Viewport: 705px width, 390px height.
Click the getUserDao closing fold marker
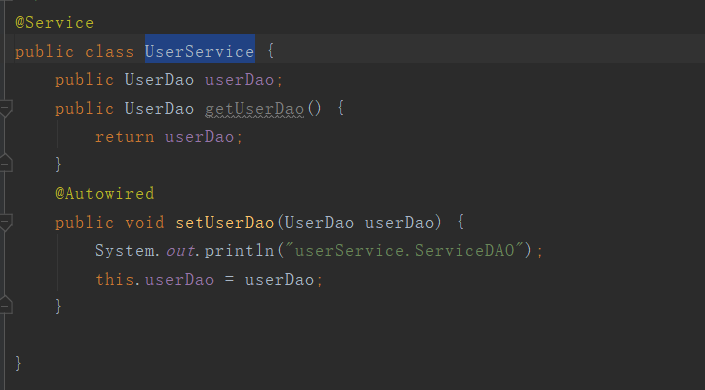6,163
